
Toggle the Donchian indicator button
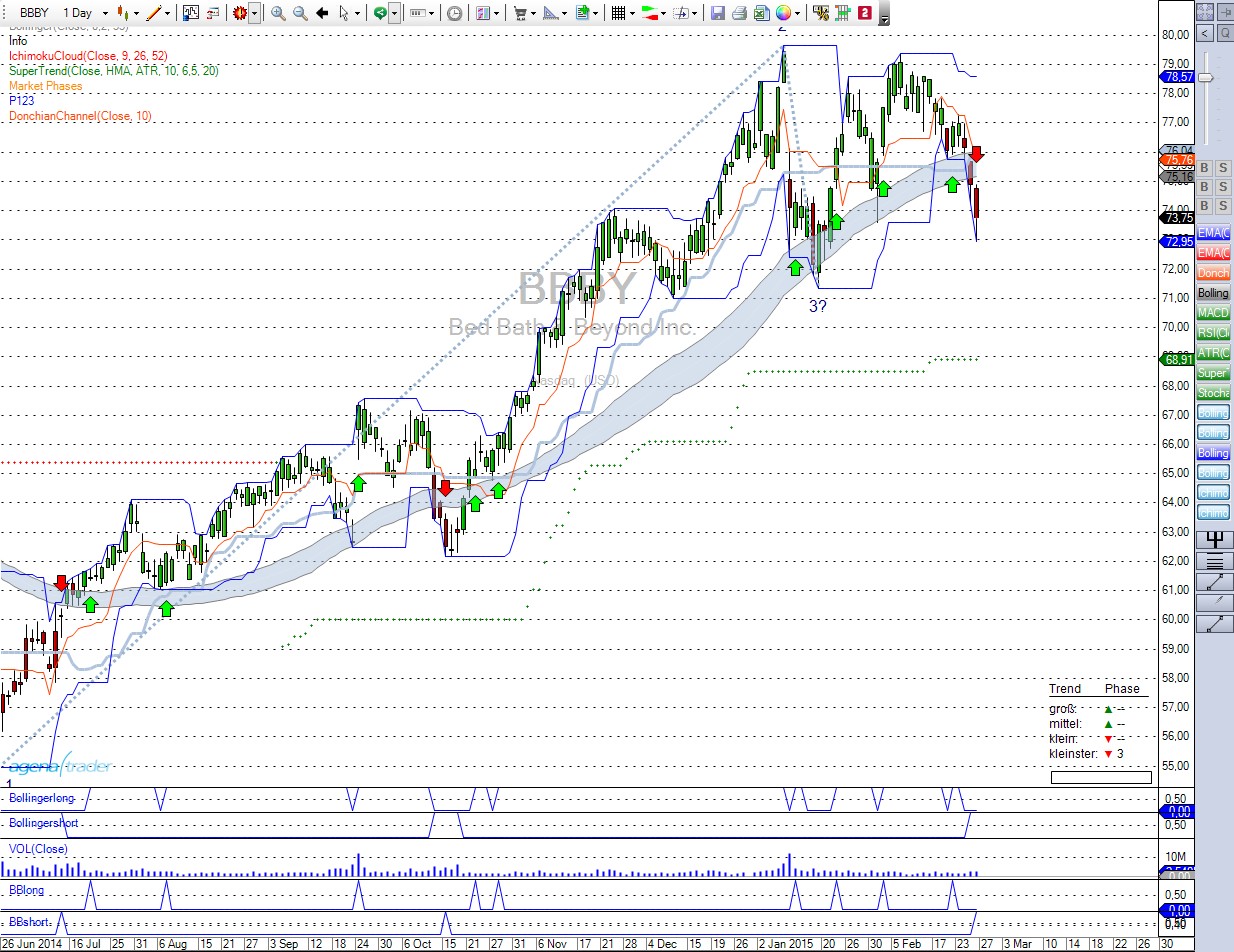(x=1213, y=273)
